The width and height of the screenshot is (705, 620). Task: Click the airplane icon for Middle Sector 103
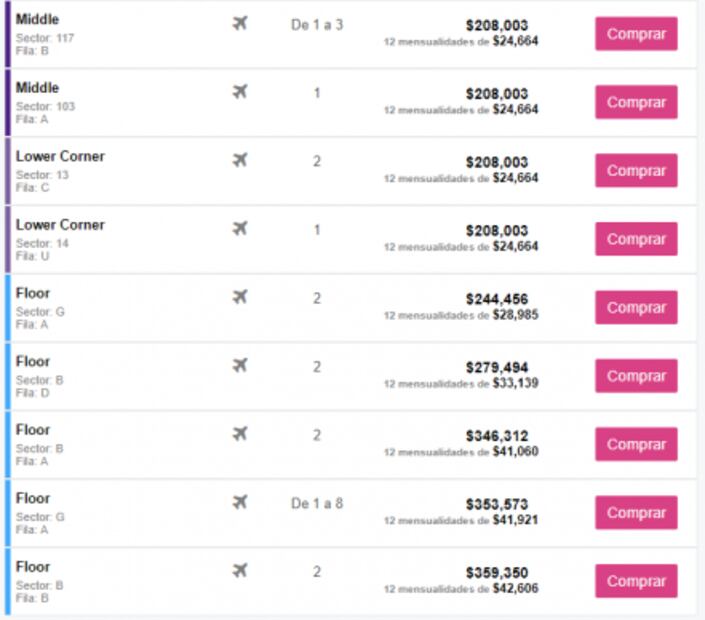pyautogui.click(x=239, y=93)
